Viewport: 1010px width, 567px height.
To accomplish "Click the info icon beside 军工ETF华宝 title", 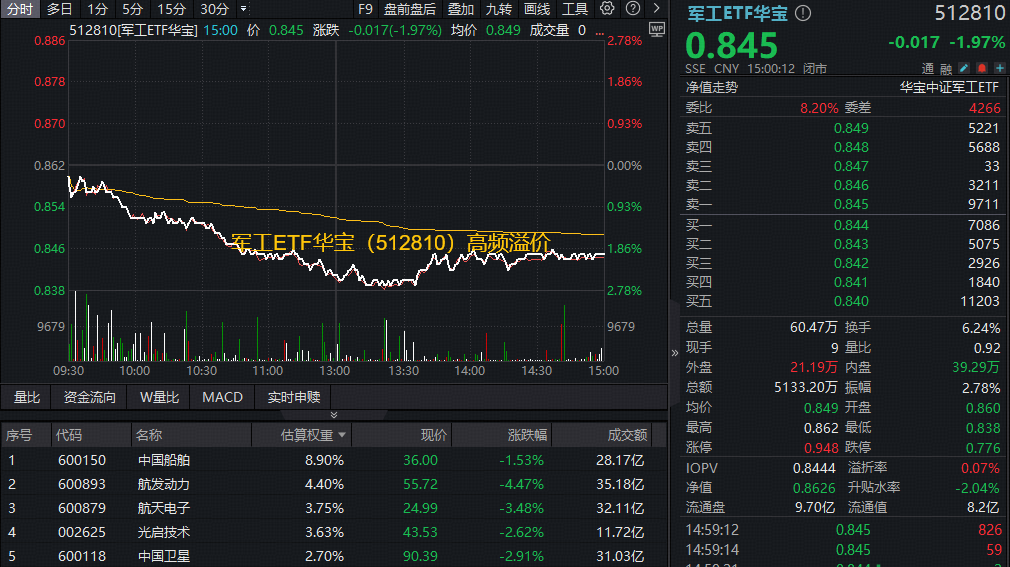I will (803, 14).
